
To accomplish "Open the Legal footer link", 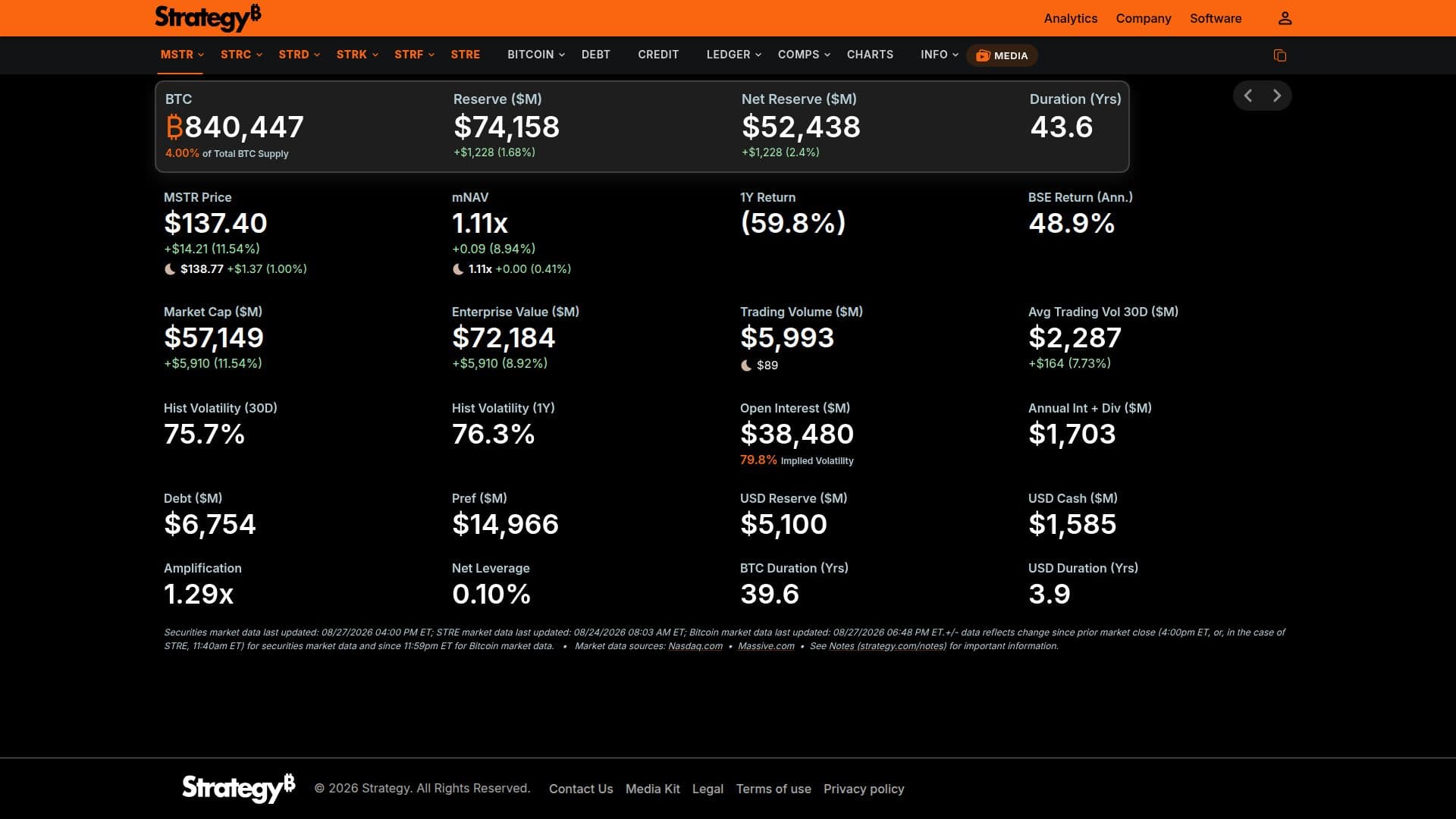I will (x=708, y=789).
